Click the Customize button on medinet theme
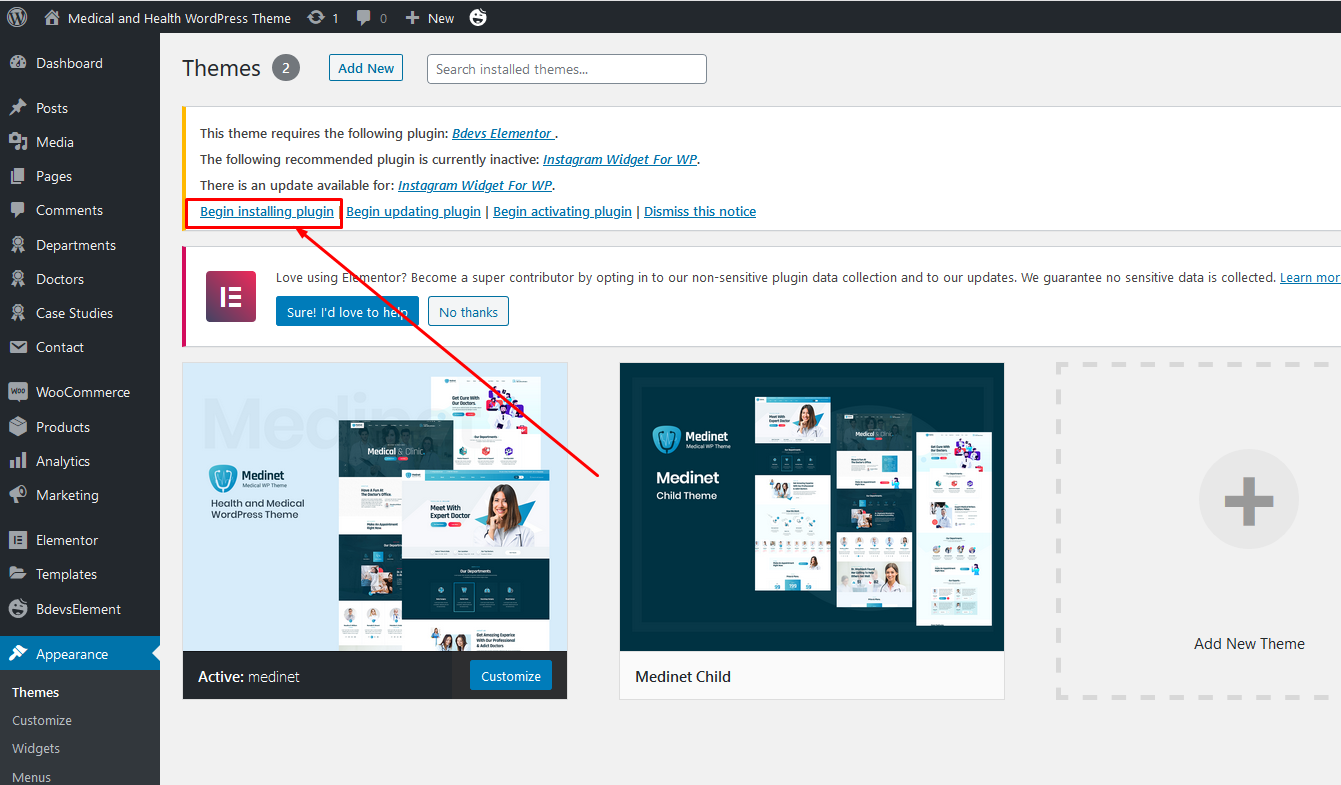This screenshot has width=1341, height=785. pos(511,676)
